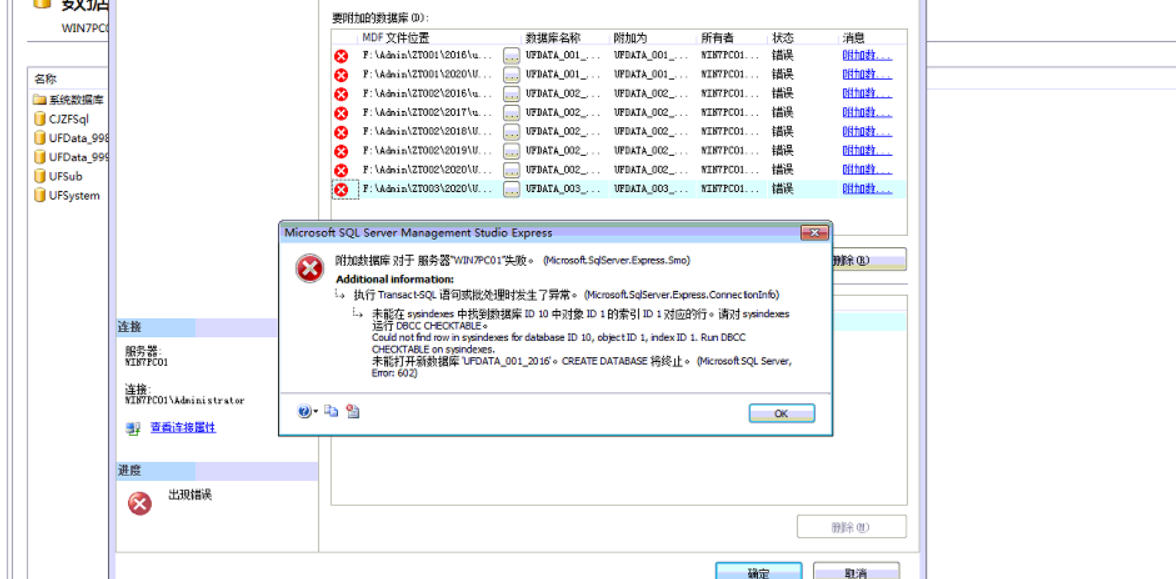Select the path F:\Admin\ZT001\2016\u...
Image resolution: width=1176 pixels, height=579 pixels.
coord(428,56)
